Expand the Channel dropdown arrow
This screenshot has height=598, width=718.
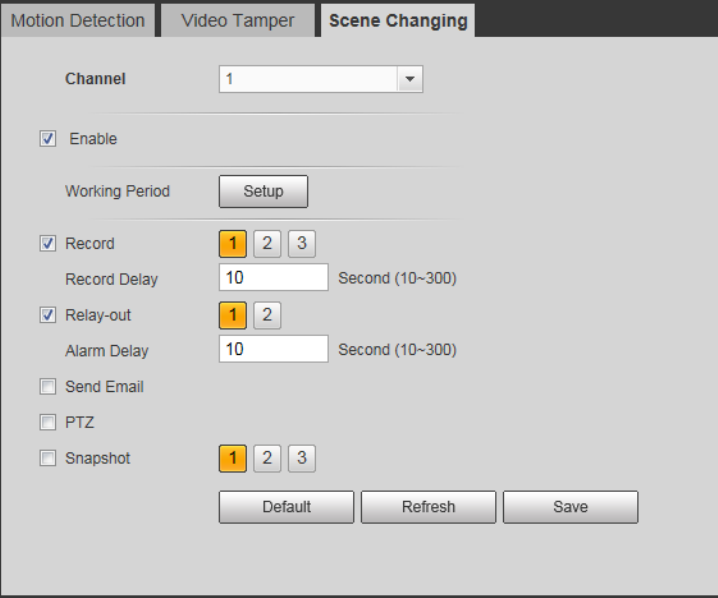click(x=410, y=79)
